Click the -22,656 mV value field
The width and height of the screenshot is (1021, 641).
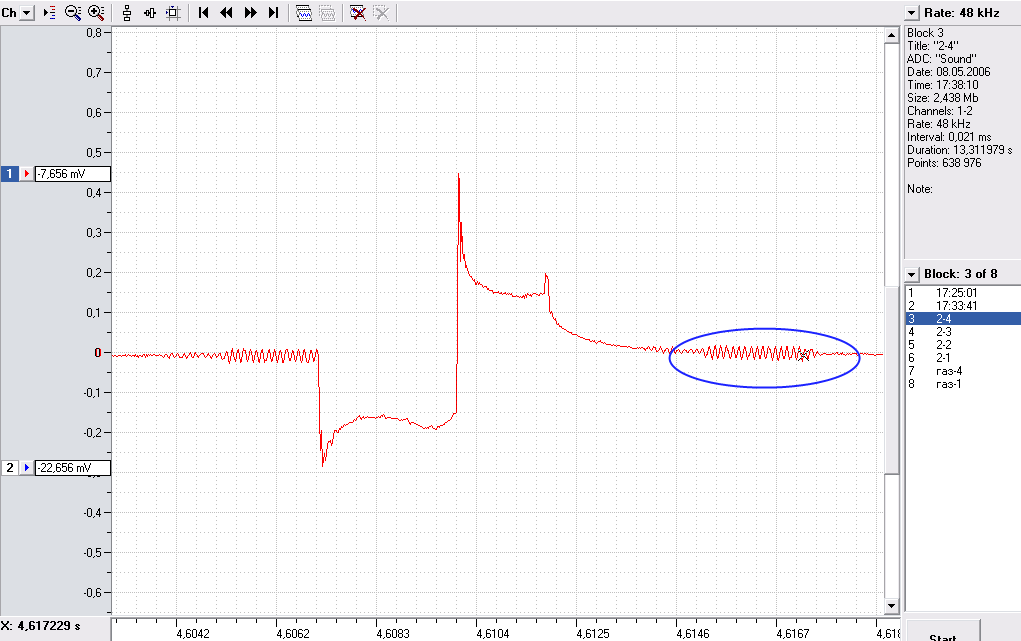pos(72,468)
